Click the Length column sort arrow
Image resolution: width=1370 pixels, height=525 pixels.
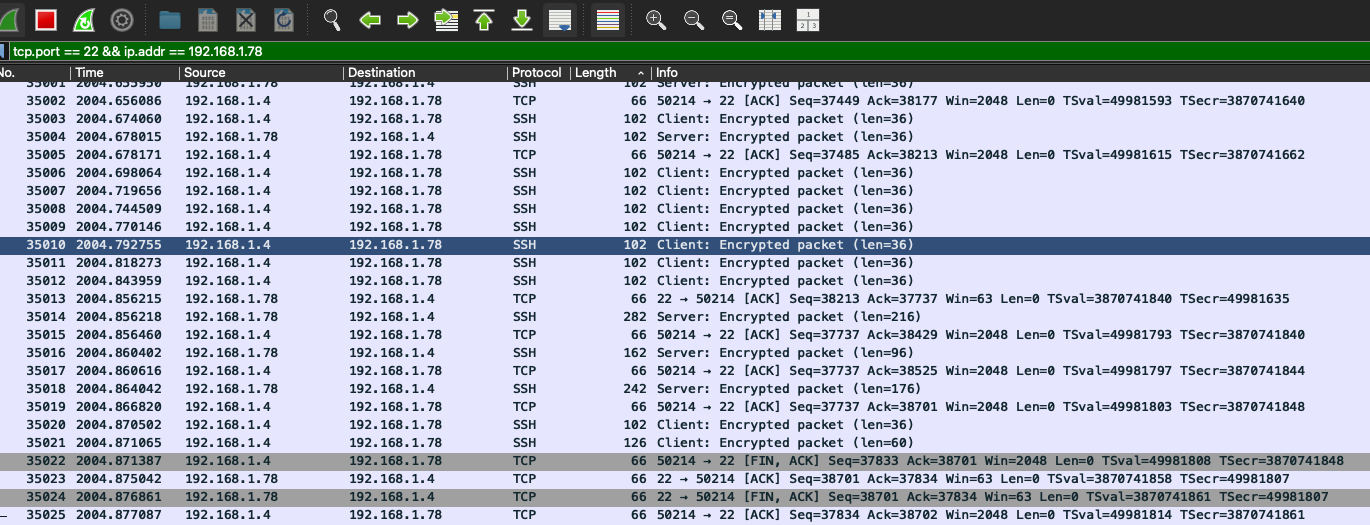click(640, 73)
